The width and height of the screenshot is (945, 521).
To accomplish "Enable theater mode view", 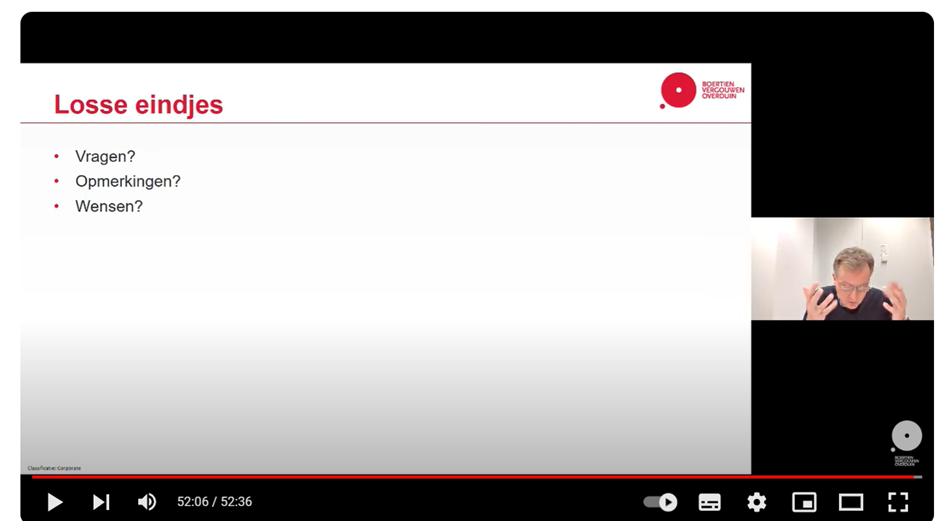I will pos(851,502).
